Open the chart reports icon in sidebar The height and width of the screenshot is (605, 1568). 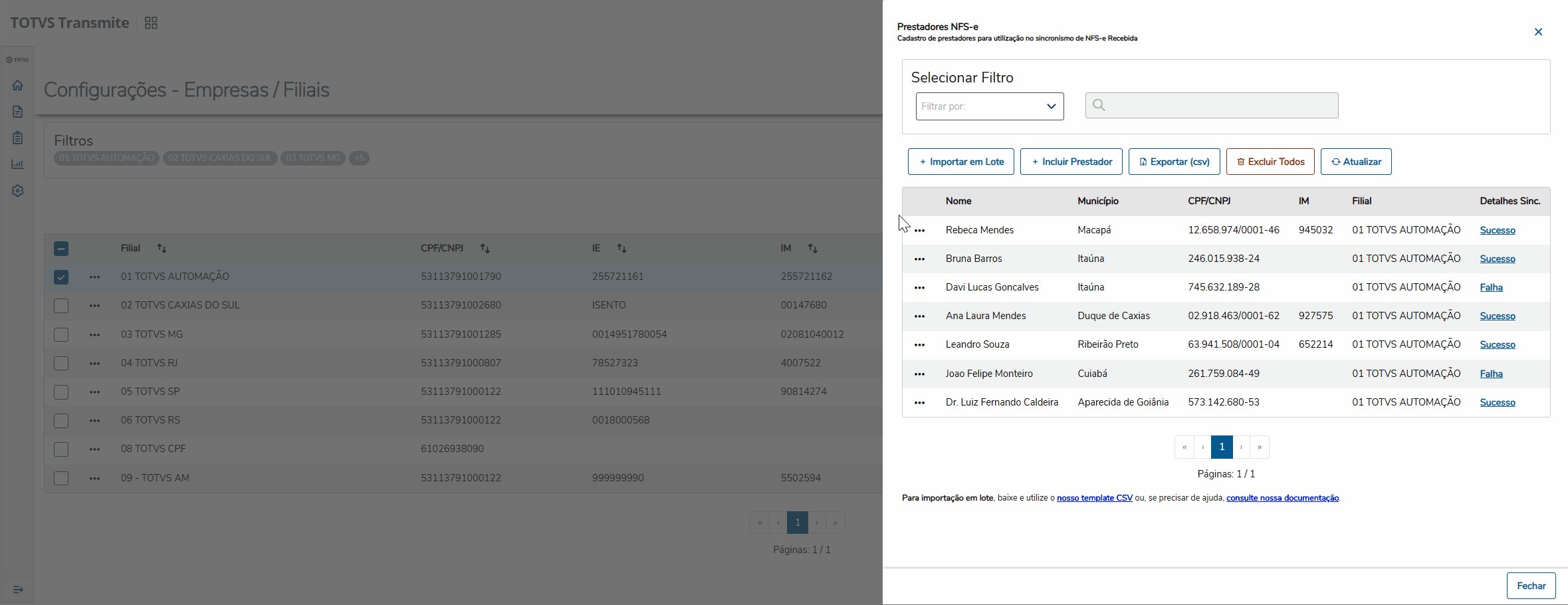coord(18,164)
